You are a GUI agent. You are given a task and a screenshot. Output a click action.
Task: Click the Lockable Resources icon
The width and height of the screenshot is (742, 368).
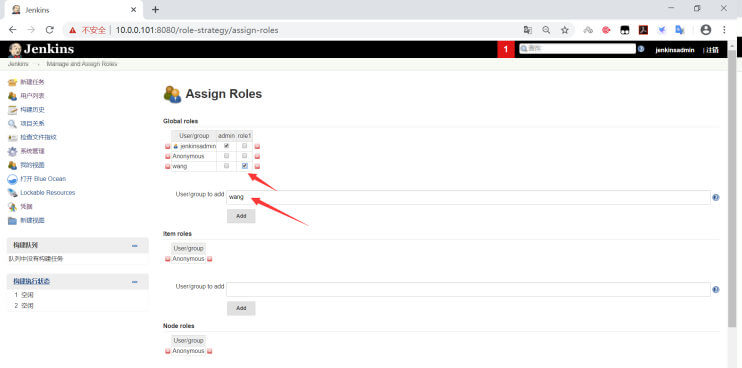click(x=12, y=193)
